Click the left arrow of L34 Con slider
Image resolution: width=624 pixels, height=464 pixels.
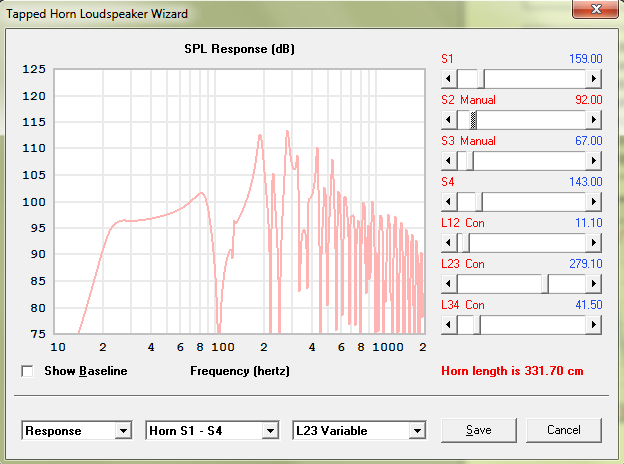coord(449,325)
